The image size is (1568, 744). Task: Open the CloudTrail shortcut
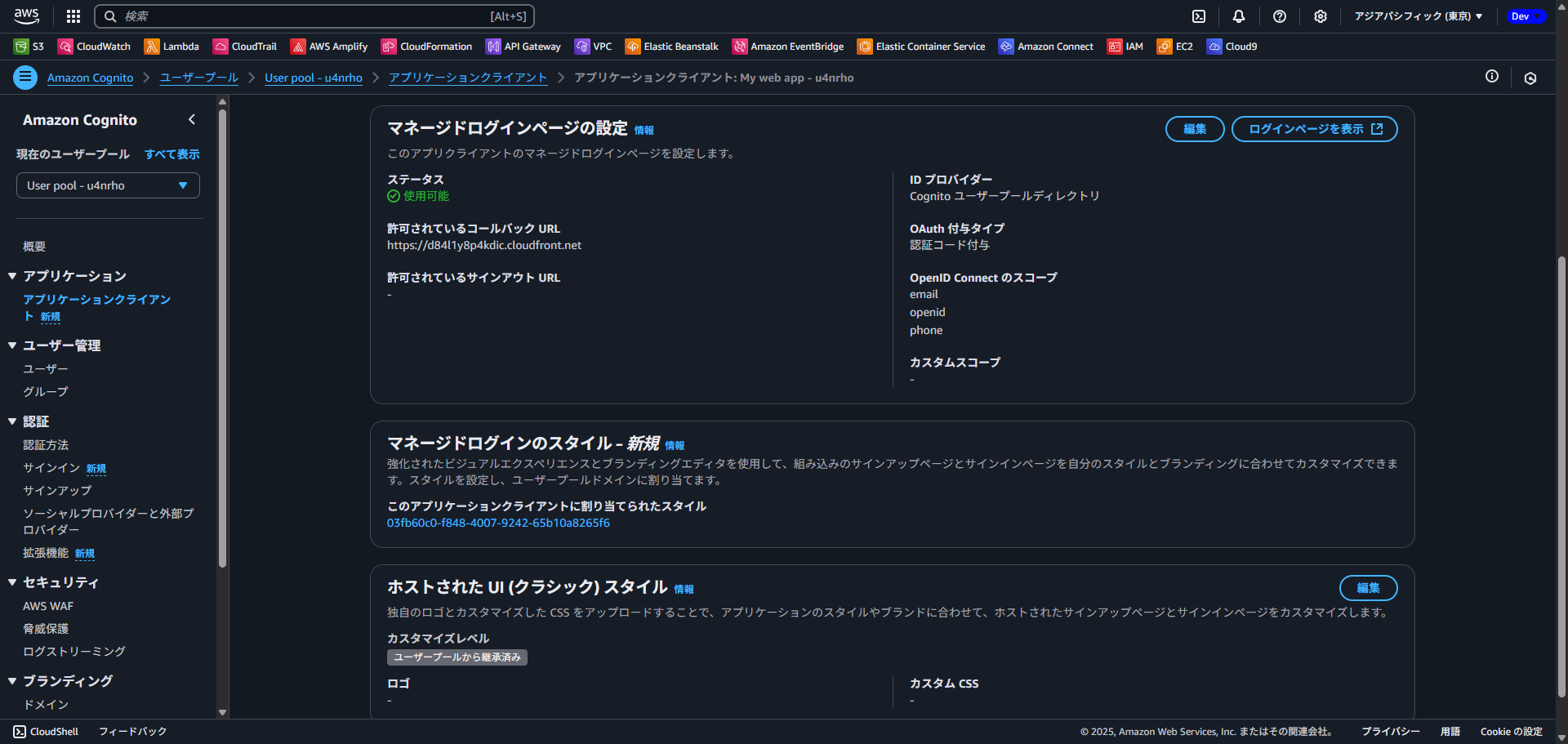pyautogui.click(x=245, y=47)
